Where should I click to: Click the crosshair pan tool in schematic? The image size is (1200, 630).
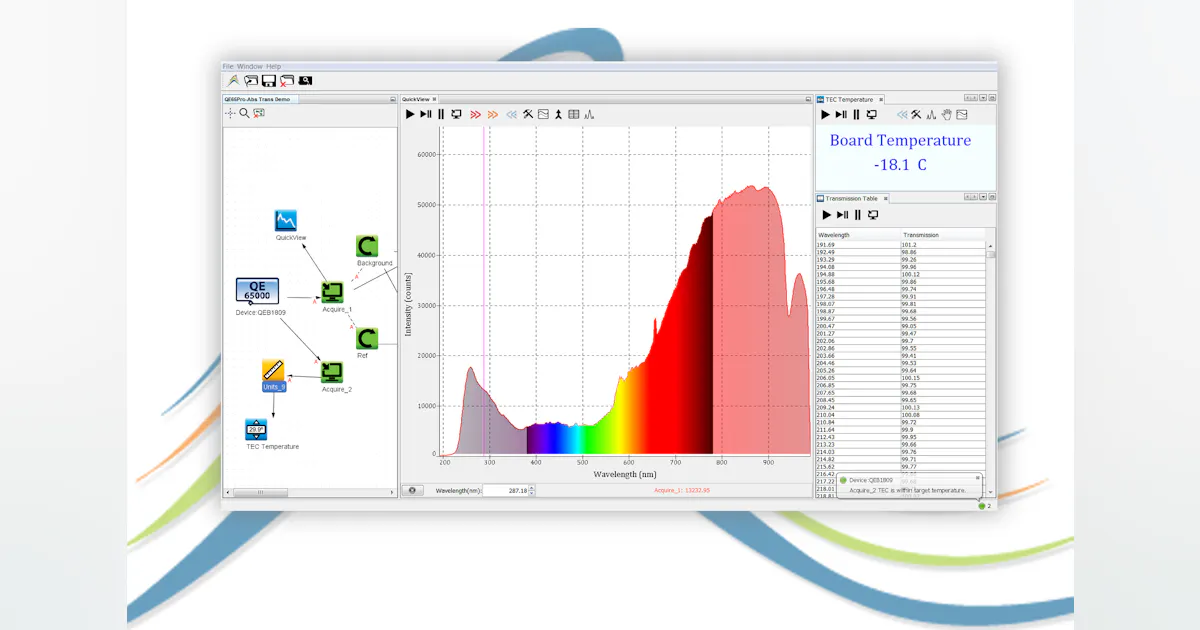(x=230, y=113)
